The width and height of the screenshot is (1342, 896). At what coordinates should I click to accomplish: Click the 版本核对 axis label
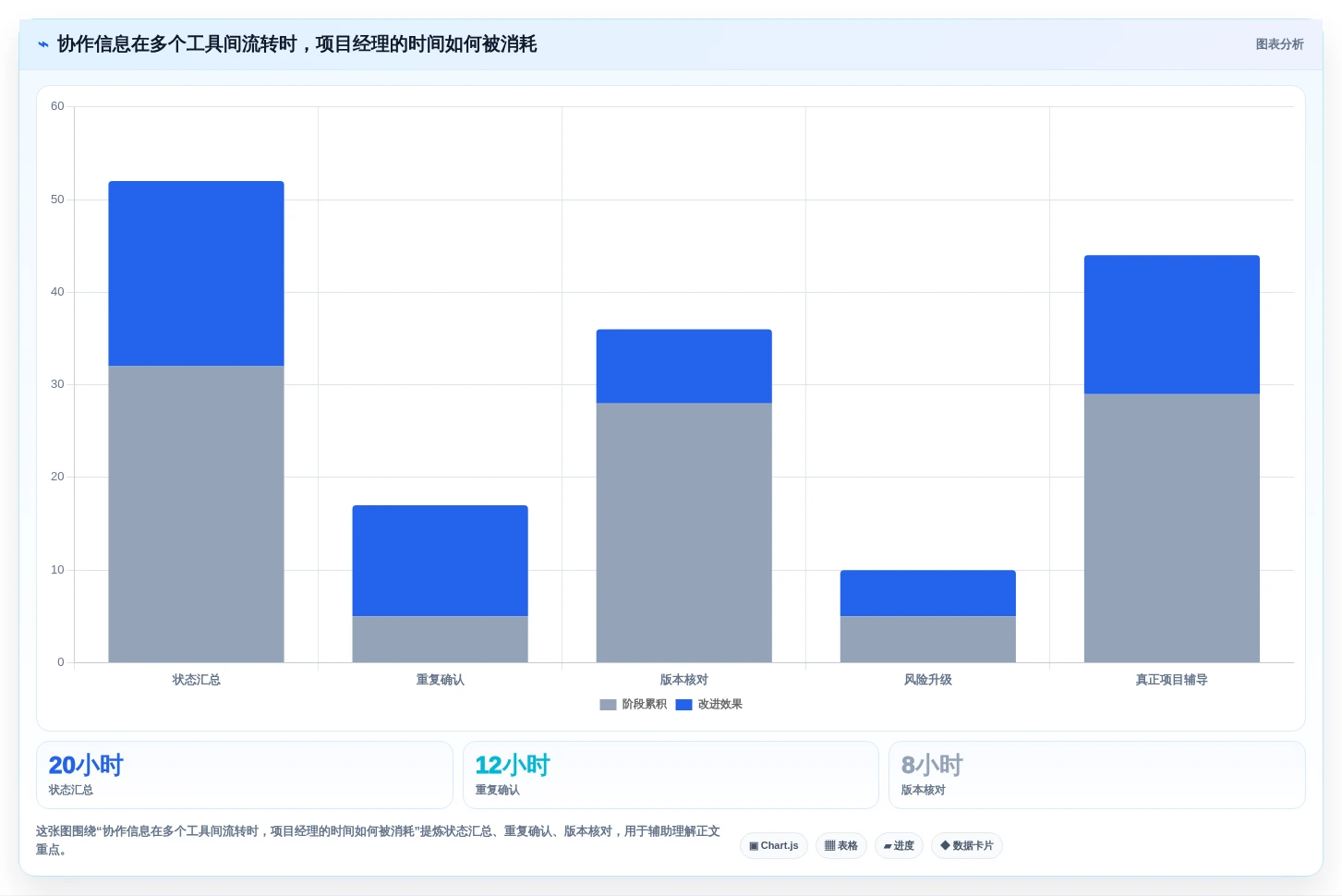coord(683,680)
